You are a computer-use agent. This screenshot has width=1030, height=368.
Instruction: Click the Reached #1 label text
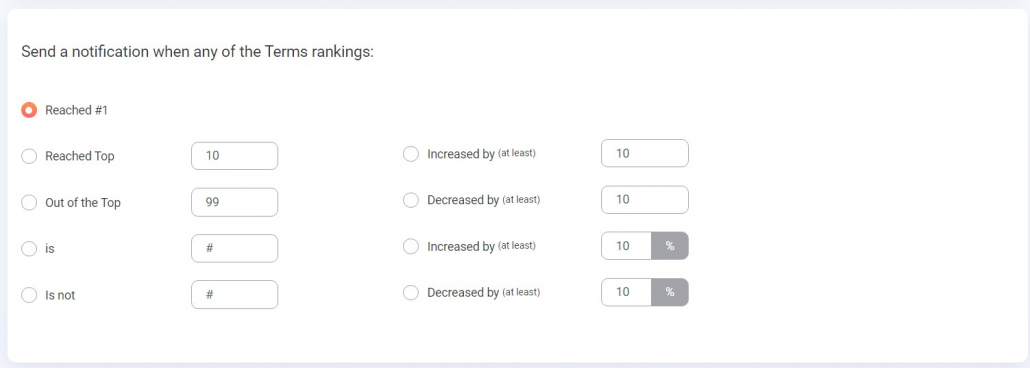pyautogui.click(x=76, y=110)
